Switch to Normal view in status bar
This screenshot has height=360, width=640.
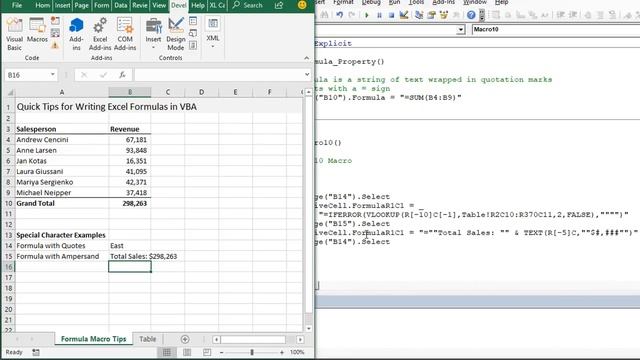pos(167,352)
